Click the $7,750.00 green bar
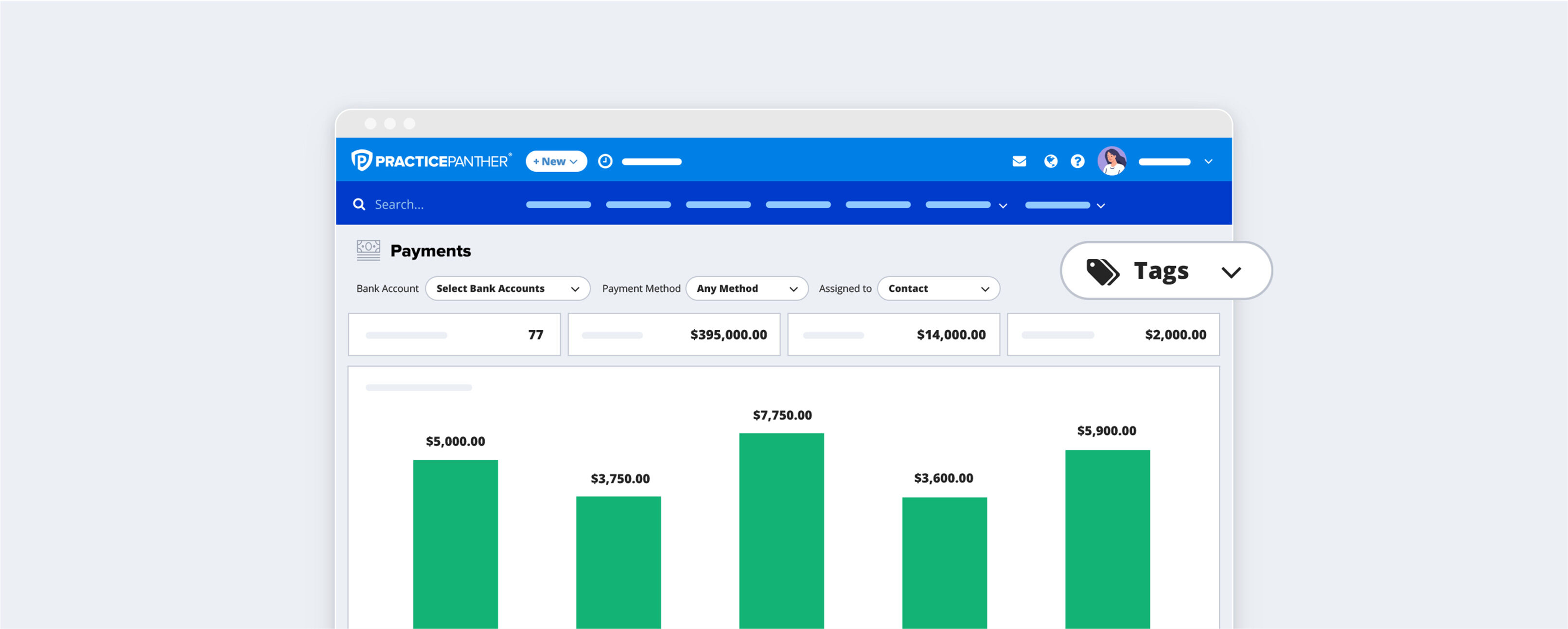 pyautogui.click(x=781, y=530)
